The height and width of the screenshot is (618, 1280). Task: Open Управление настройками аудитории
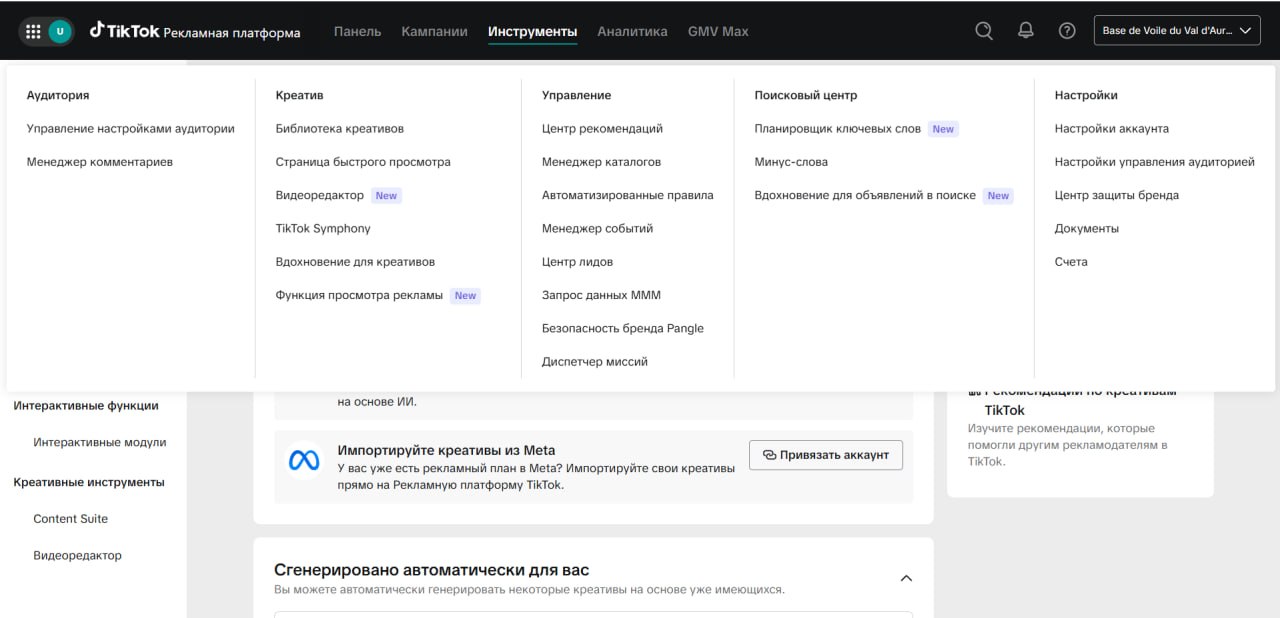(131, 128)
